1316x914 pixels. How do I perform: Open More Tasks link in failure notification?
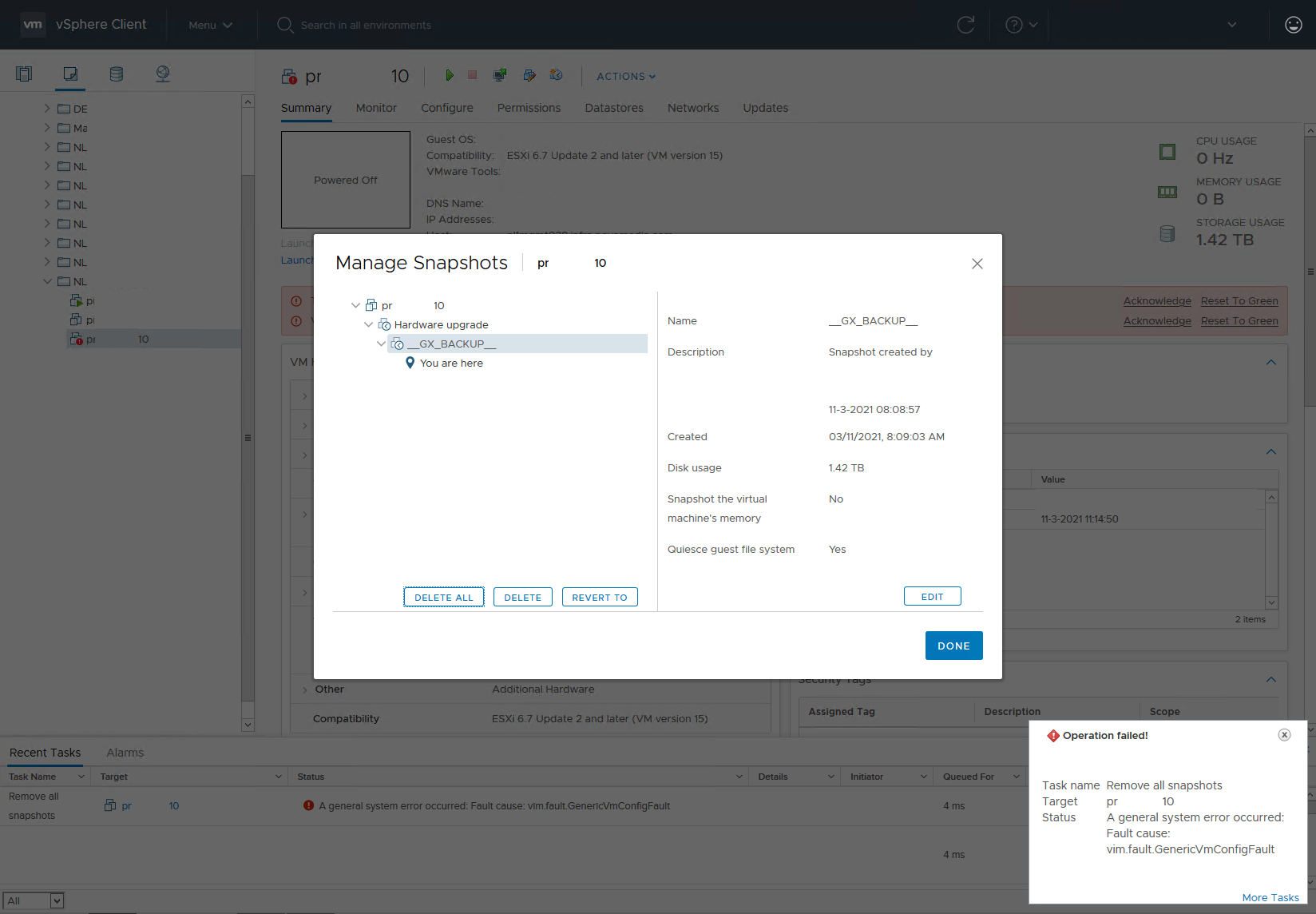(x=1270, y=897)
